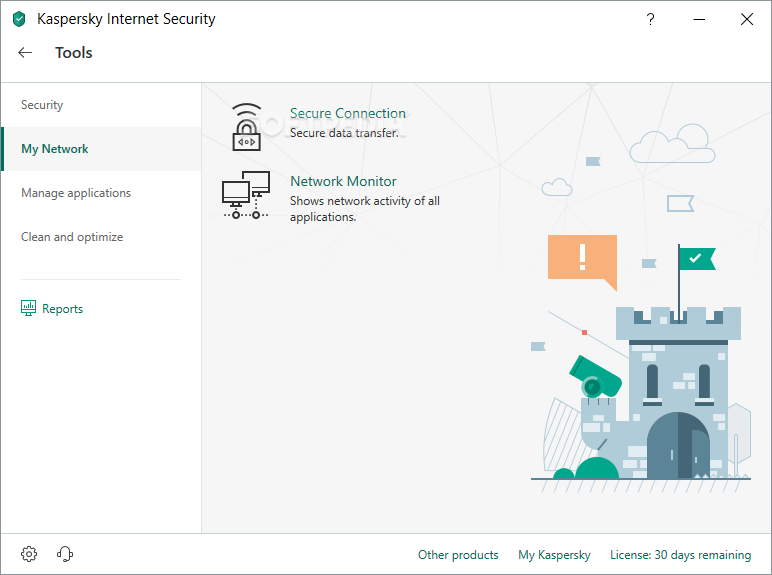Click the Kaspersky shield logo in title bar
This screenshot has height=575, width=772.
click(x=19, y=19)
